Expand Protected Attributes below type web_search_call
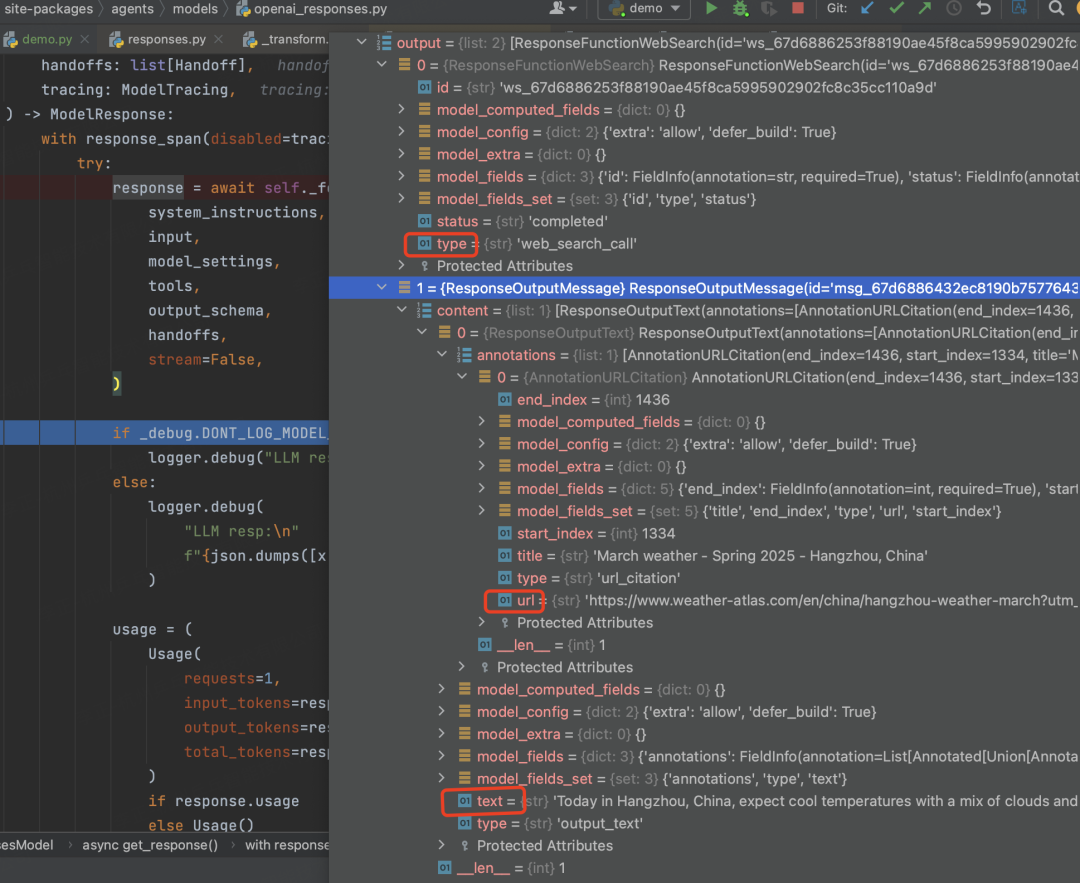Viewport: 1080px width, 883px height. pyautogui.click(x=402, y=266)
